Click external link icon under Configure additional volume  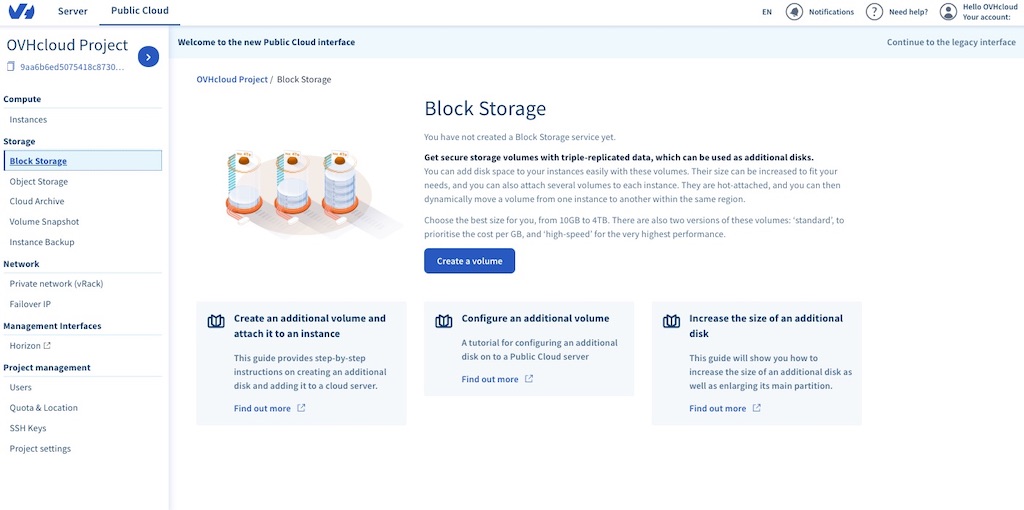[x=529, y=379]
